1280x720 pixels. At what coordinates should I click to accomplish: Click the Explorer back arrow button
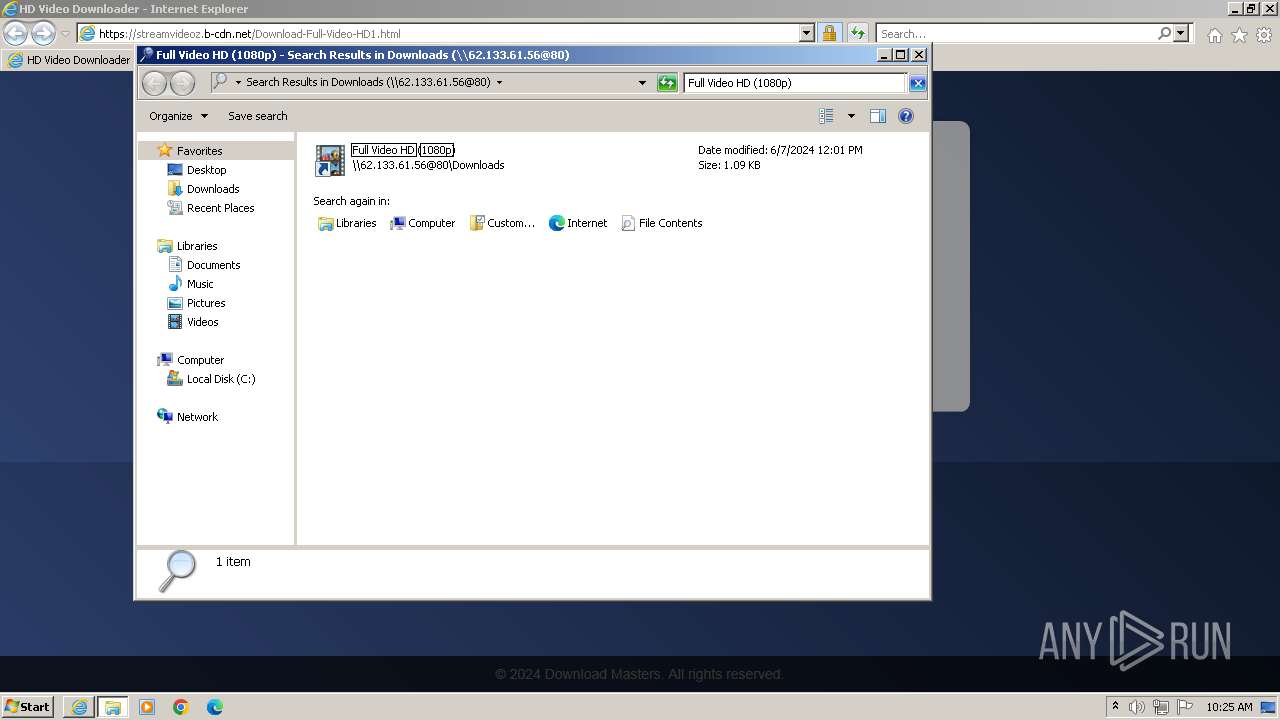tap(154, 83)
